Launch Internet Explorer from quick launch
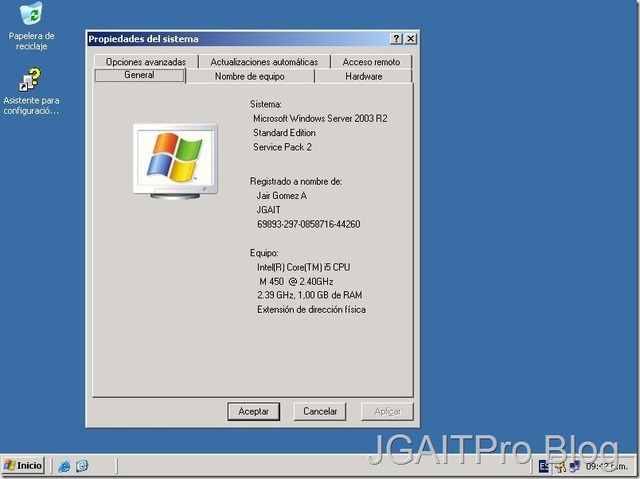 tap(64, 466)
